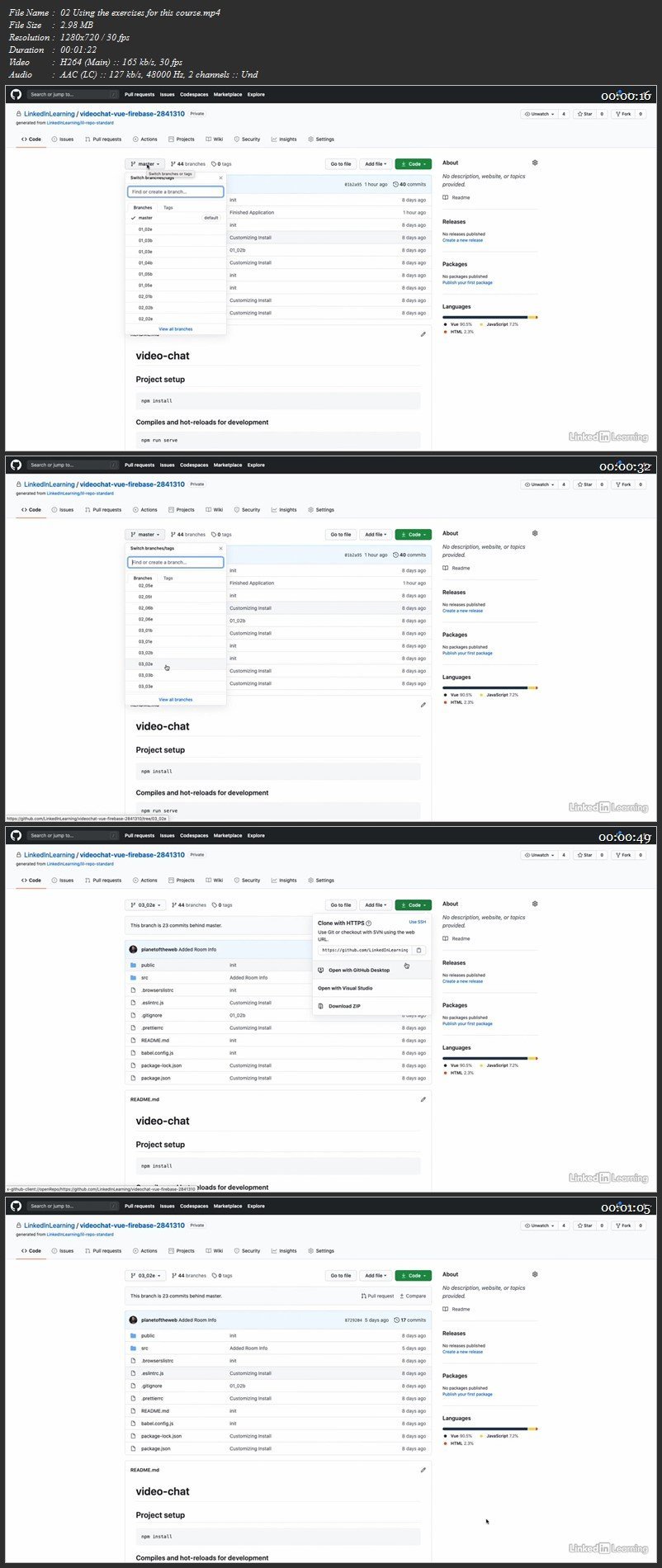Click the GitHub search box in the 00:00:49 frame

[x=73, y=835]
